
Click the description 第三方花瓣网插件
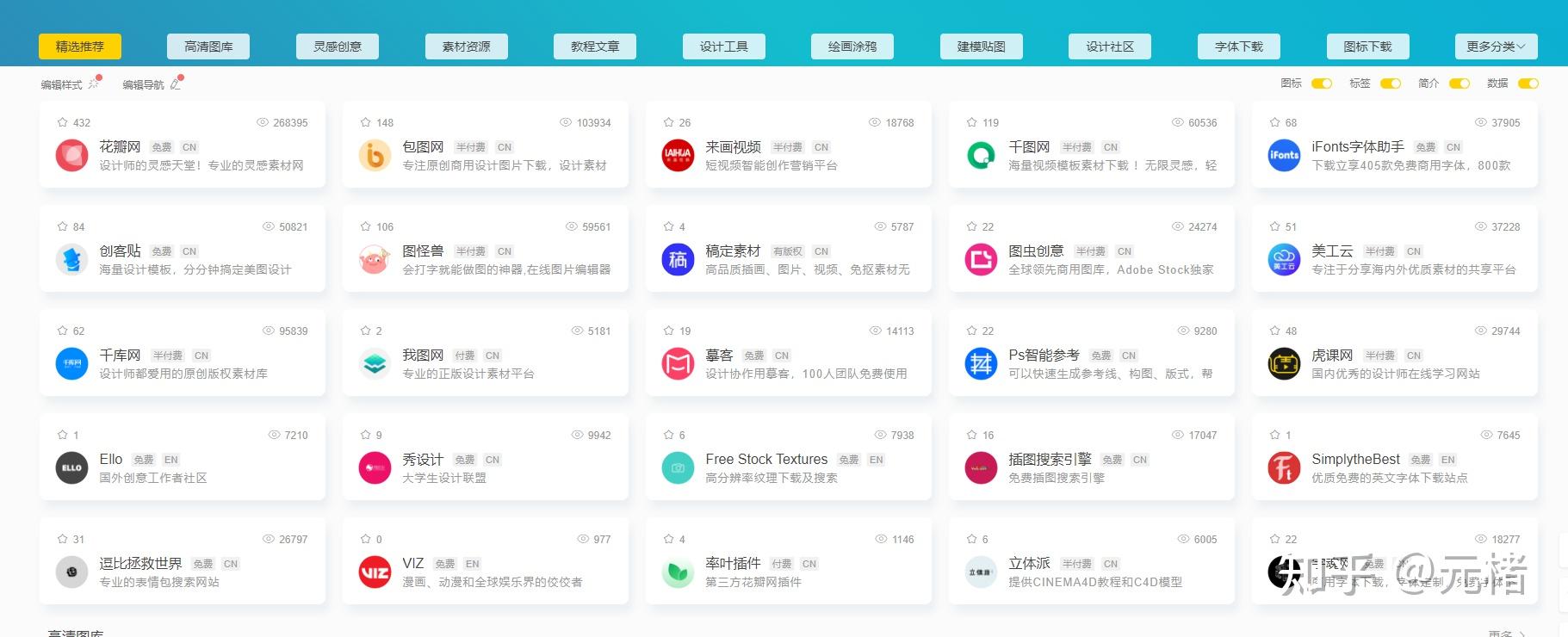(753, 582)
